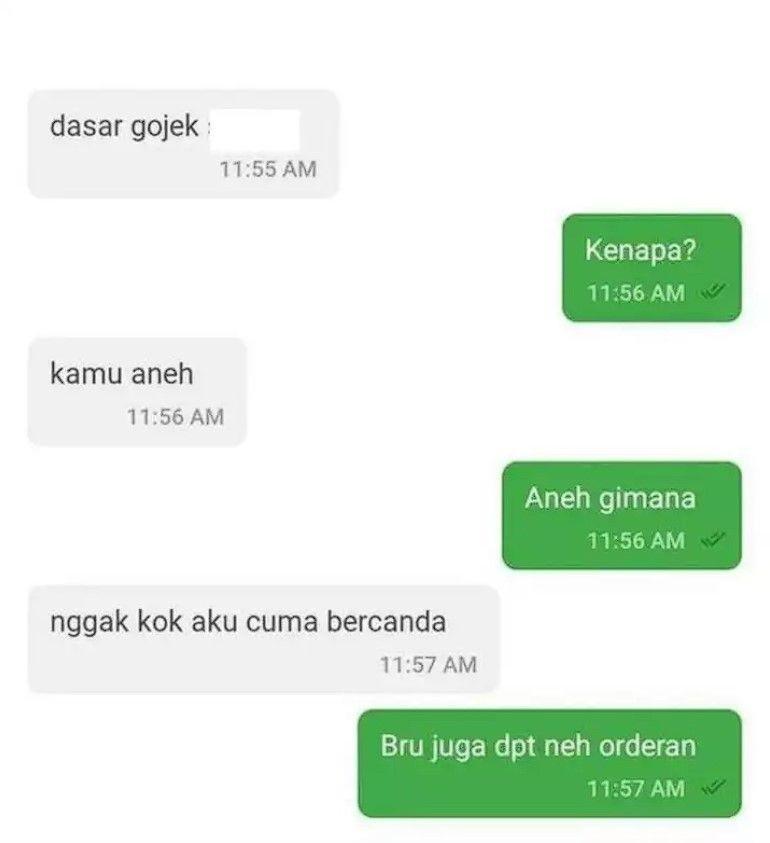
Task: Click the word 'gimana' in green bubble
Action: [647, 499]
